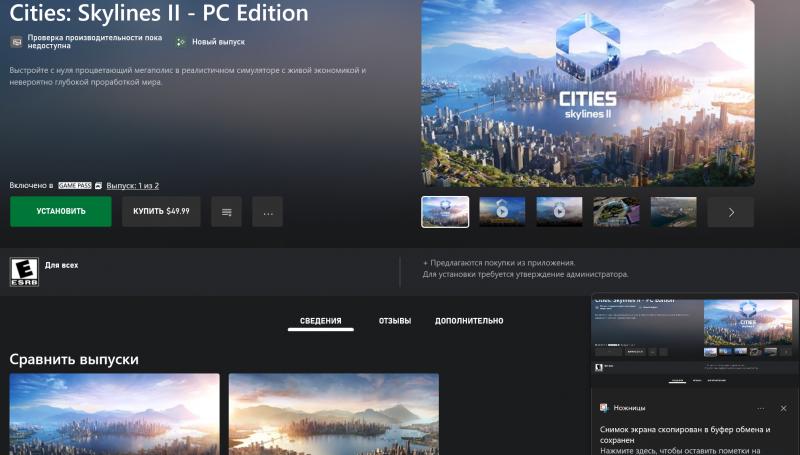Play the first video trailer thumbnail
Screen dimensions: 800x455
coord(502,211)
